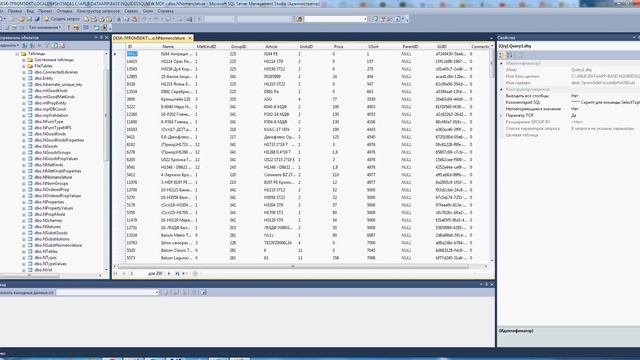Open the Соединить dropdown in Object Explorer
The width and height of the screenshot is (640, 360).
click(9, 45)
